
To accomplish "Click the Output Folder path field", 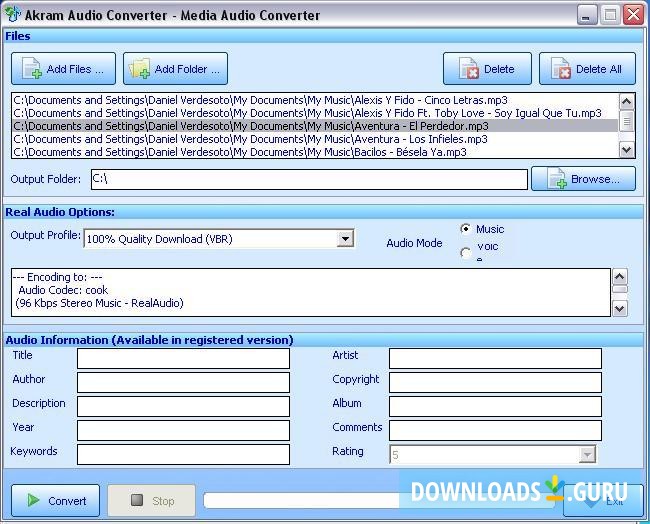I will click(x=309, y=180).
